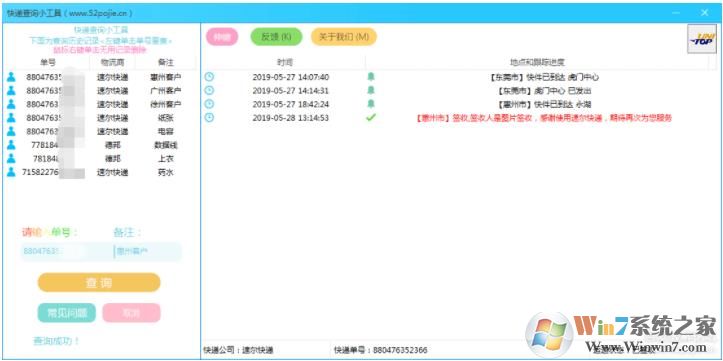
Task: Click 【惠州市】快件已到达 水湖 entry
Action: pyautogui.click(x=544, y=105)
